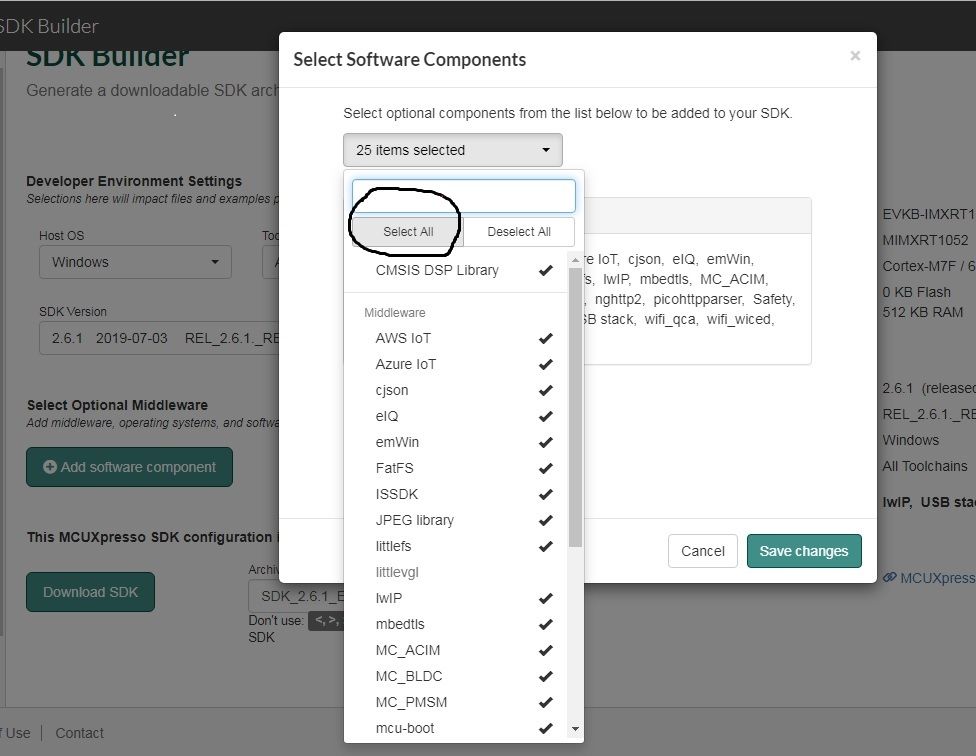
Task: Toggle the MC_PMSM component
Action: 456,702
